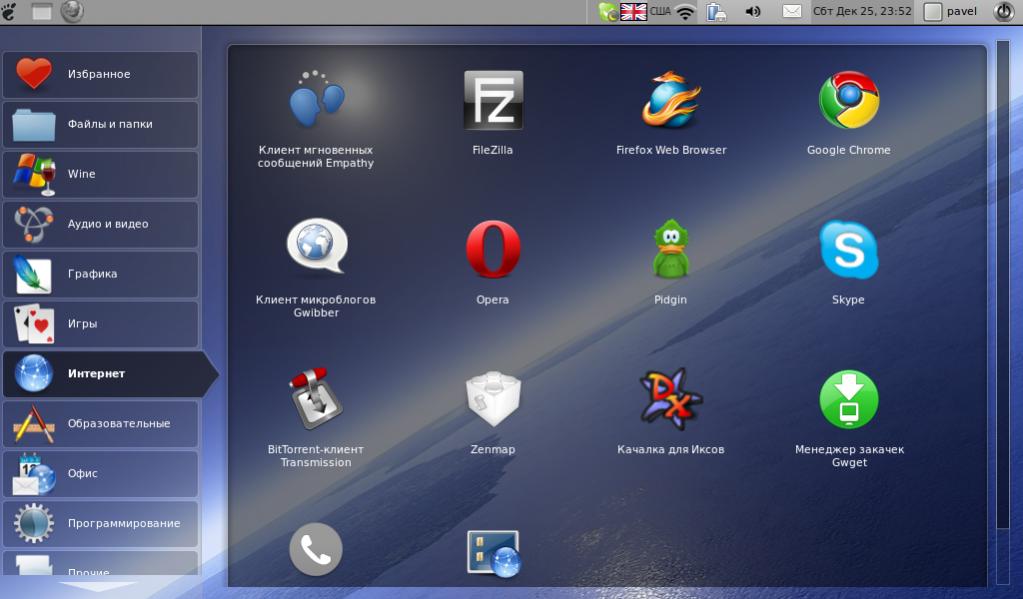This screenshot has width=1023, height=599.
Task: Open Gwget download manager
Action: point(848,399)
